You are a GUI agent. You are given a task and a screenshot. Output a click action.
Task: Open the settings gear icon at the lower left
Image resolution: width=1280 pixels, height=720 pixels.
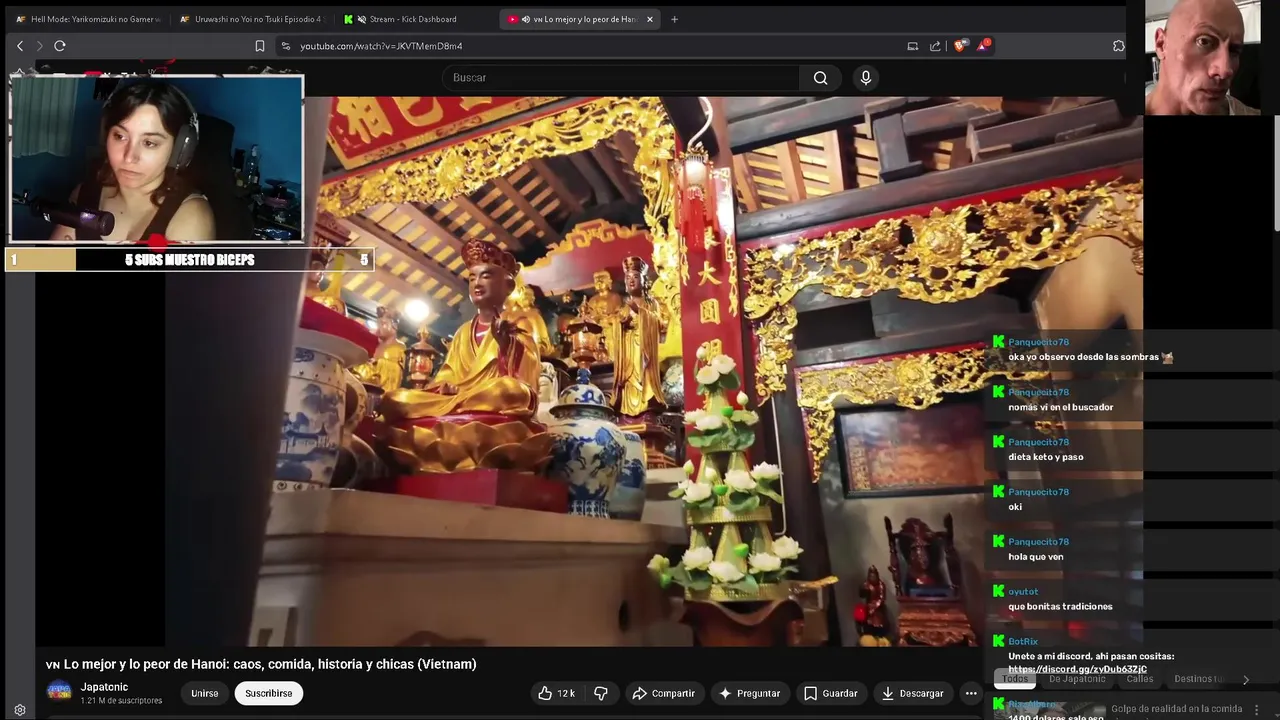pos(20,710)
